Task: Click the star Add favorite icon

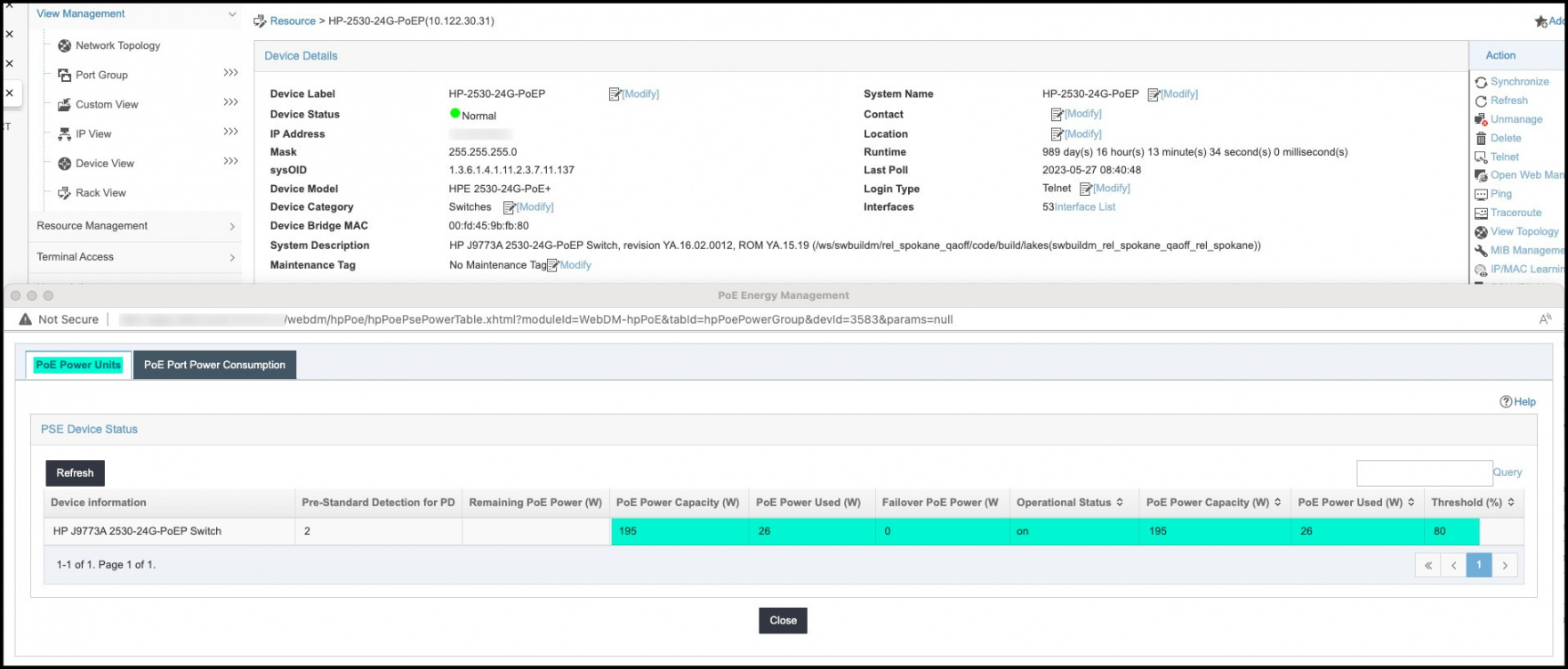Action: 1541,21
